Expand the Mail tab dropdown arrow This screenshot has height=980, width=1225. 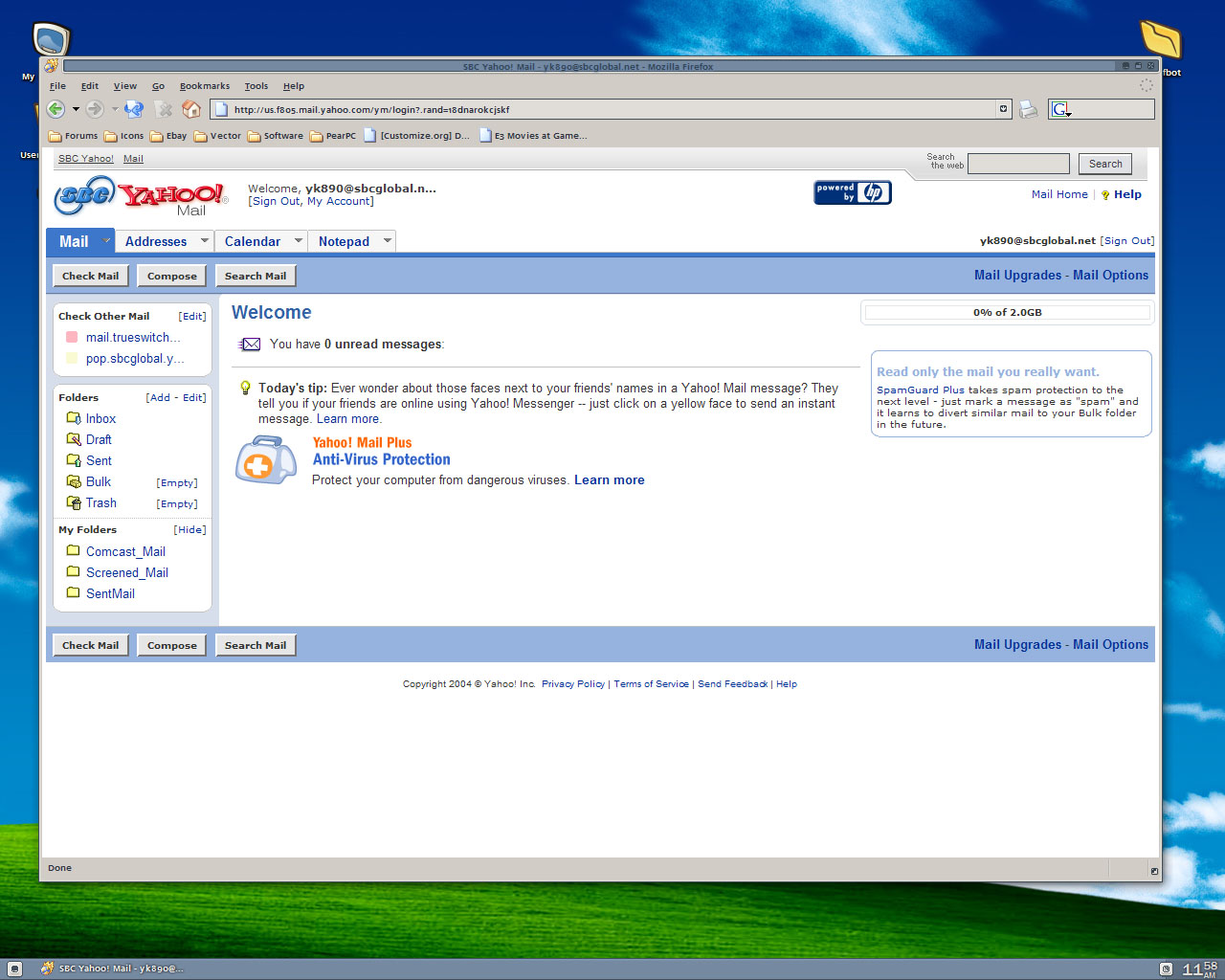106,240
